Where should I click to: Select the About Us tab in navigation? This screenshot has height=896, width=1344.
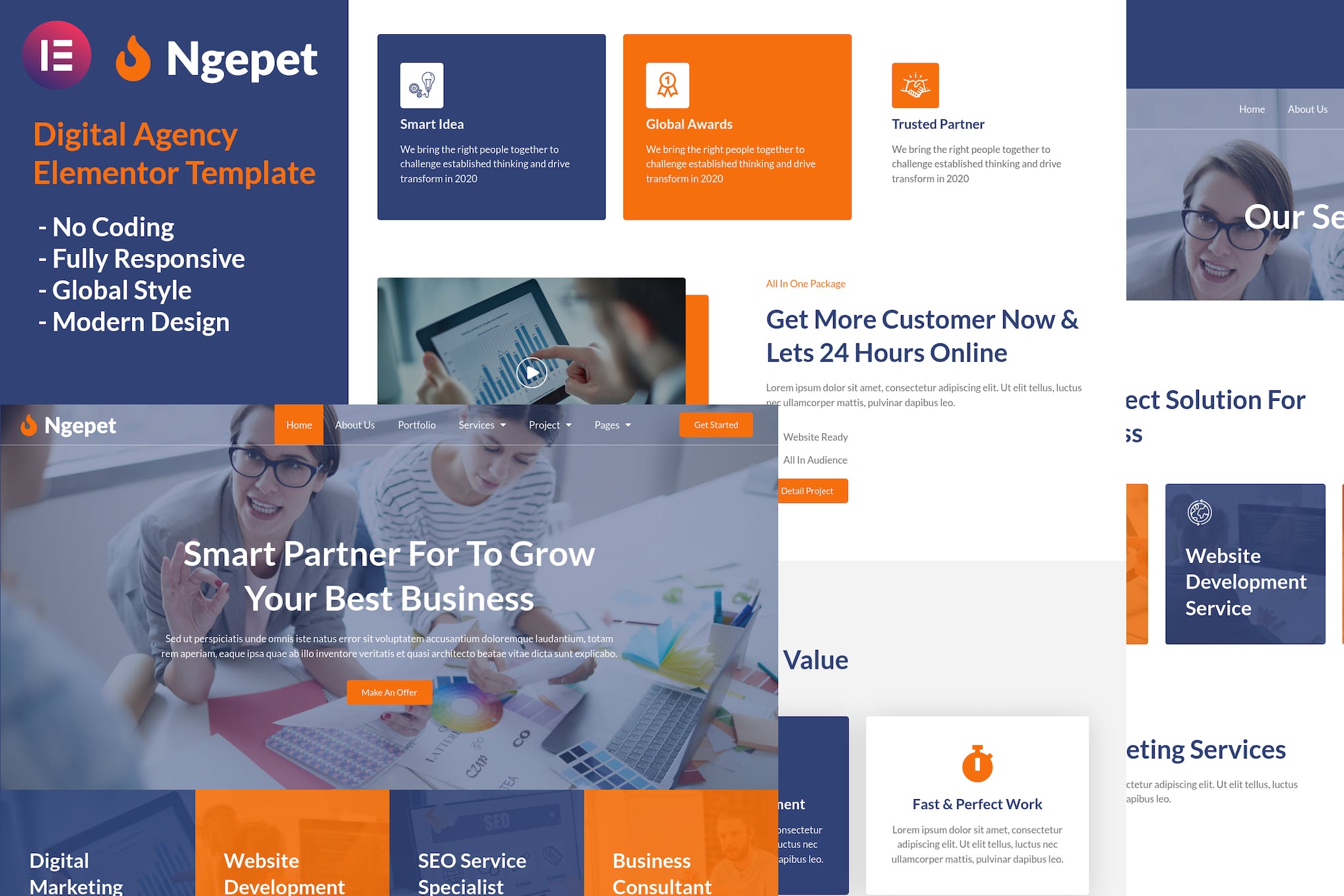[355, 425]
